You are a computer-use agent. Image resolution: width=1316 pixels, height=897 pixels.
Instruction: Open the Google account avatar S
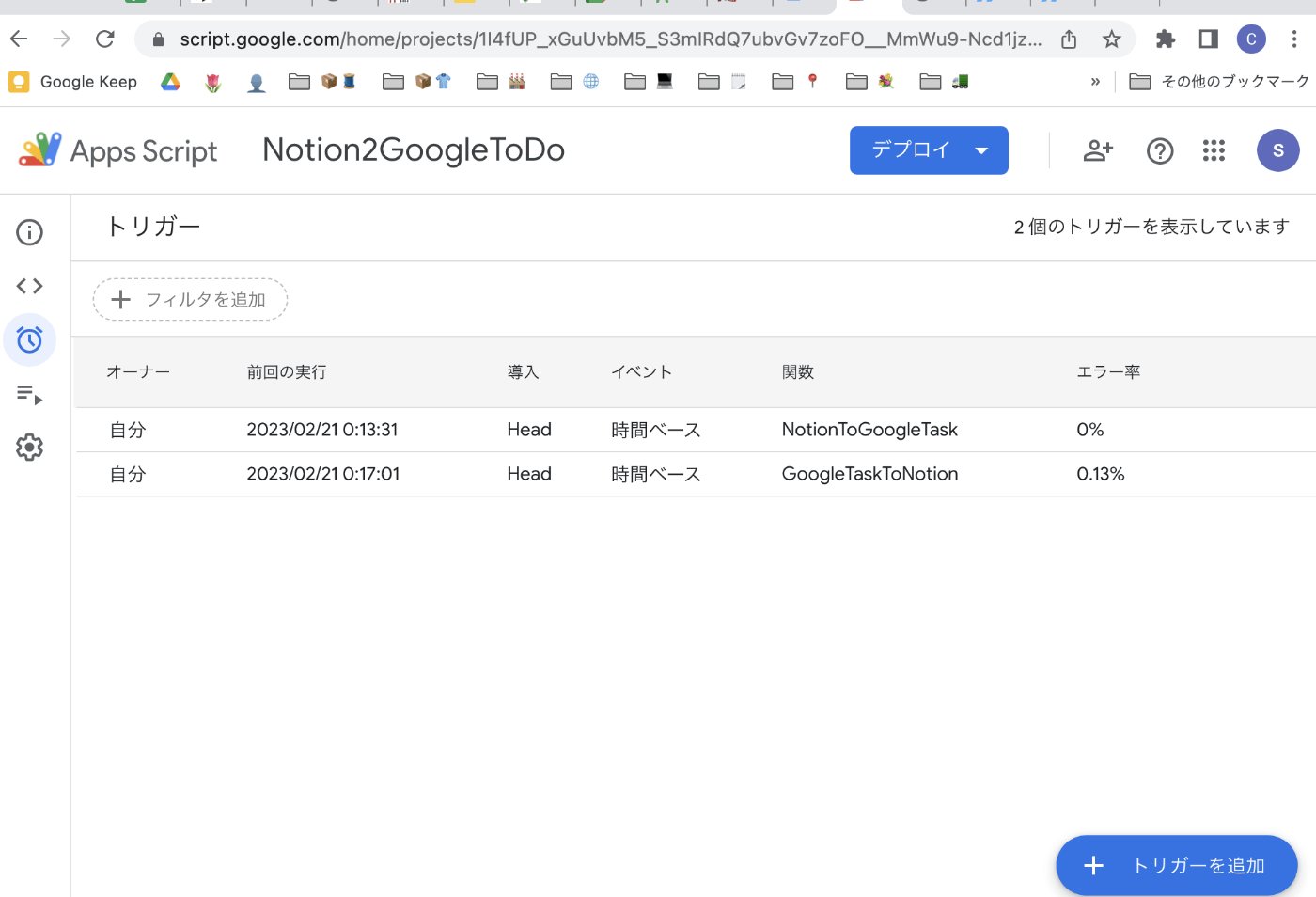coord(1277,150)
